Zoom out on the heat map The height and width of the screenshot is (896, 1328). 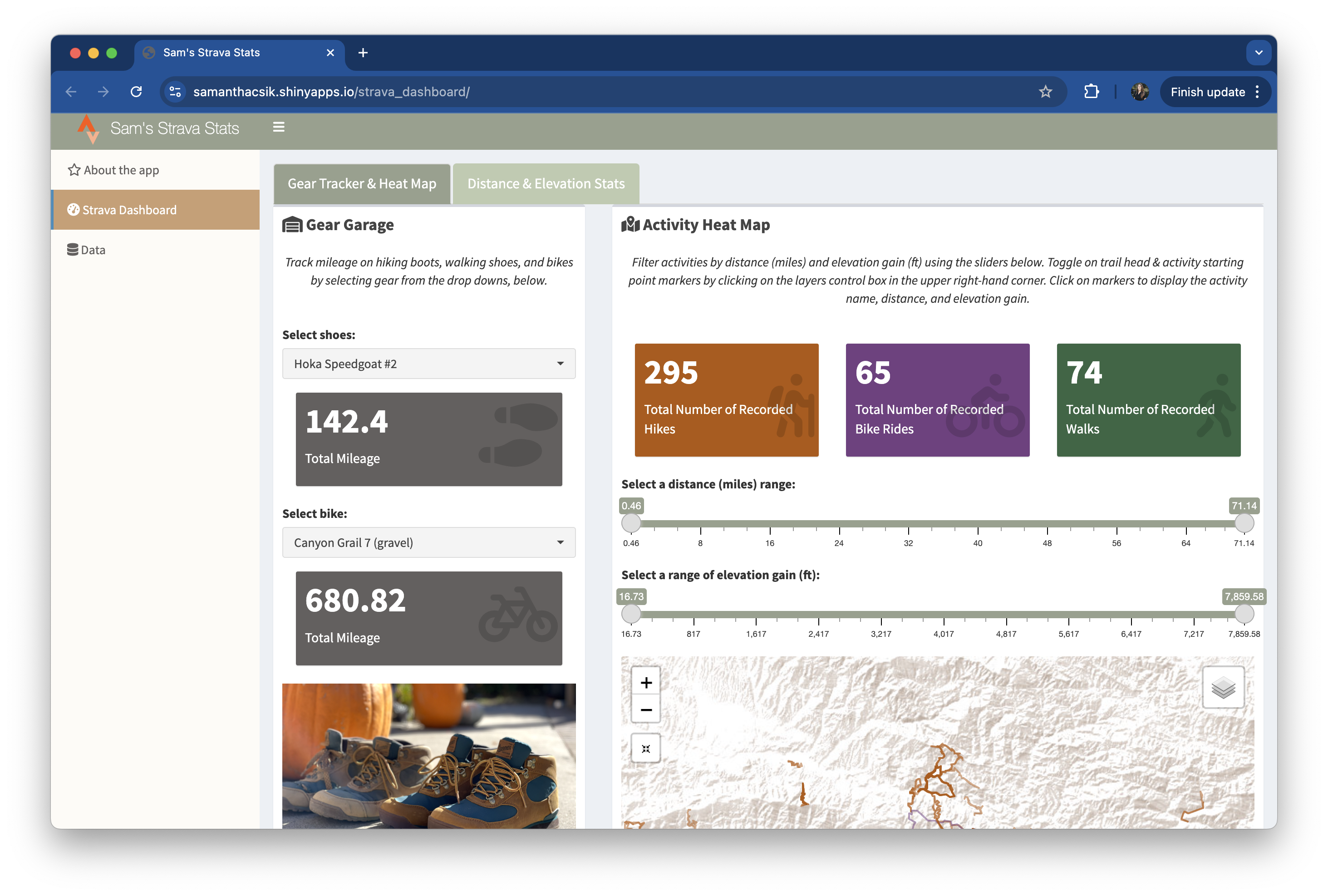(646, 710)
